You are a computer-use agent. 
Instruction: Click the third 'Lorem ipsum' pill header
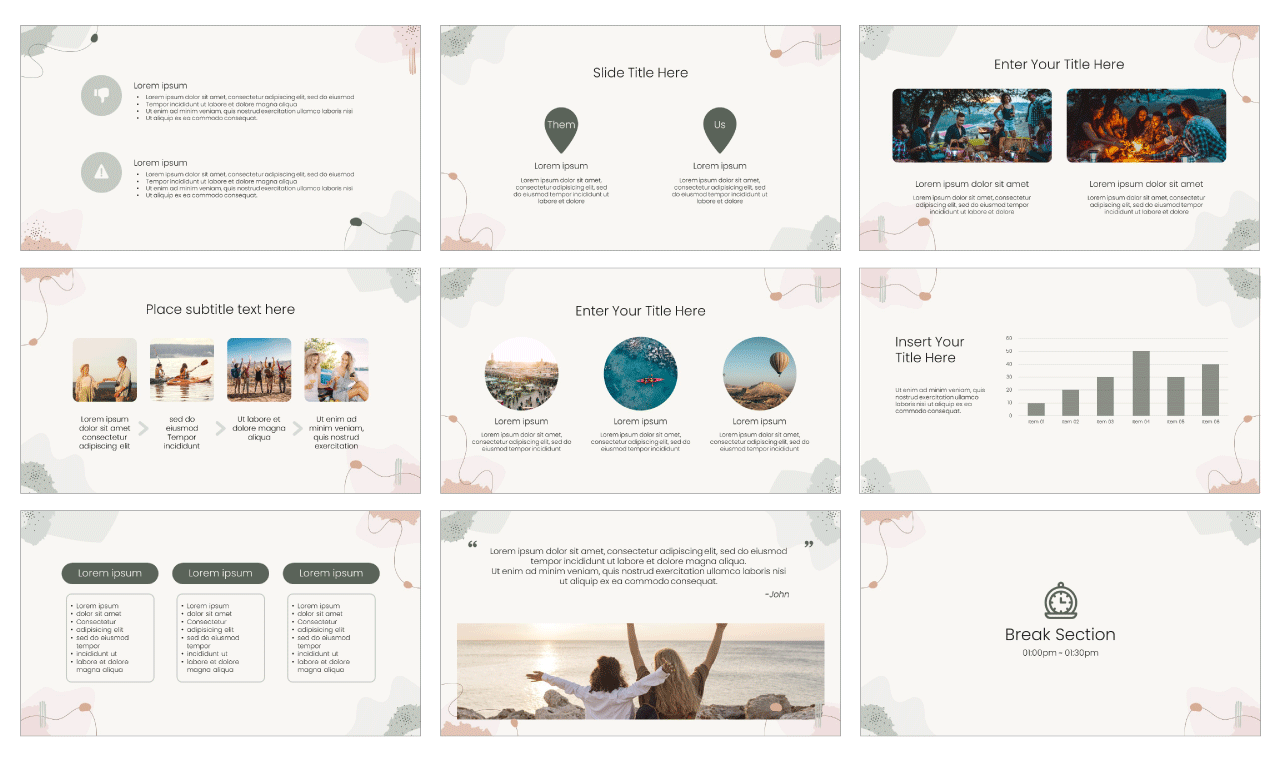point(331,573)
